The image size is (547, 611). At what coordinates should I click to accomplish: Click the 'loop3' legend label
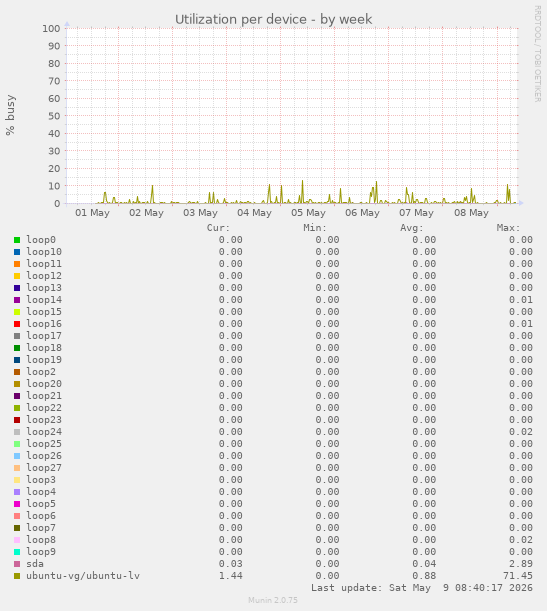(x=41, y=480)
